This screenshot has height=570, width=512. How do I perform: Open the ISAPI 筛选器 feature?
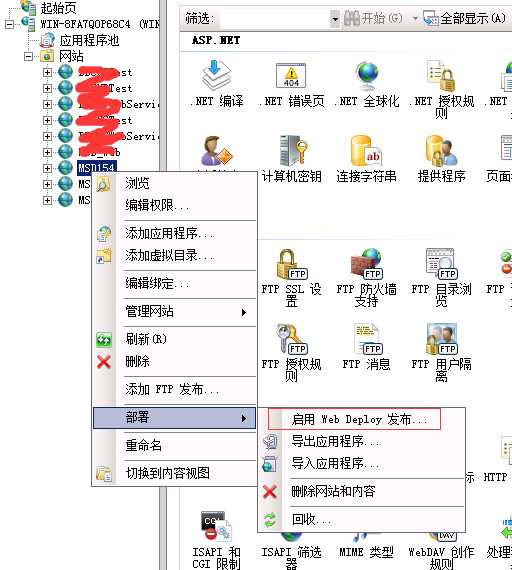click(x=291, y=551)
